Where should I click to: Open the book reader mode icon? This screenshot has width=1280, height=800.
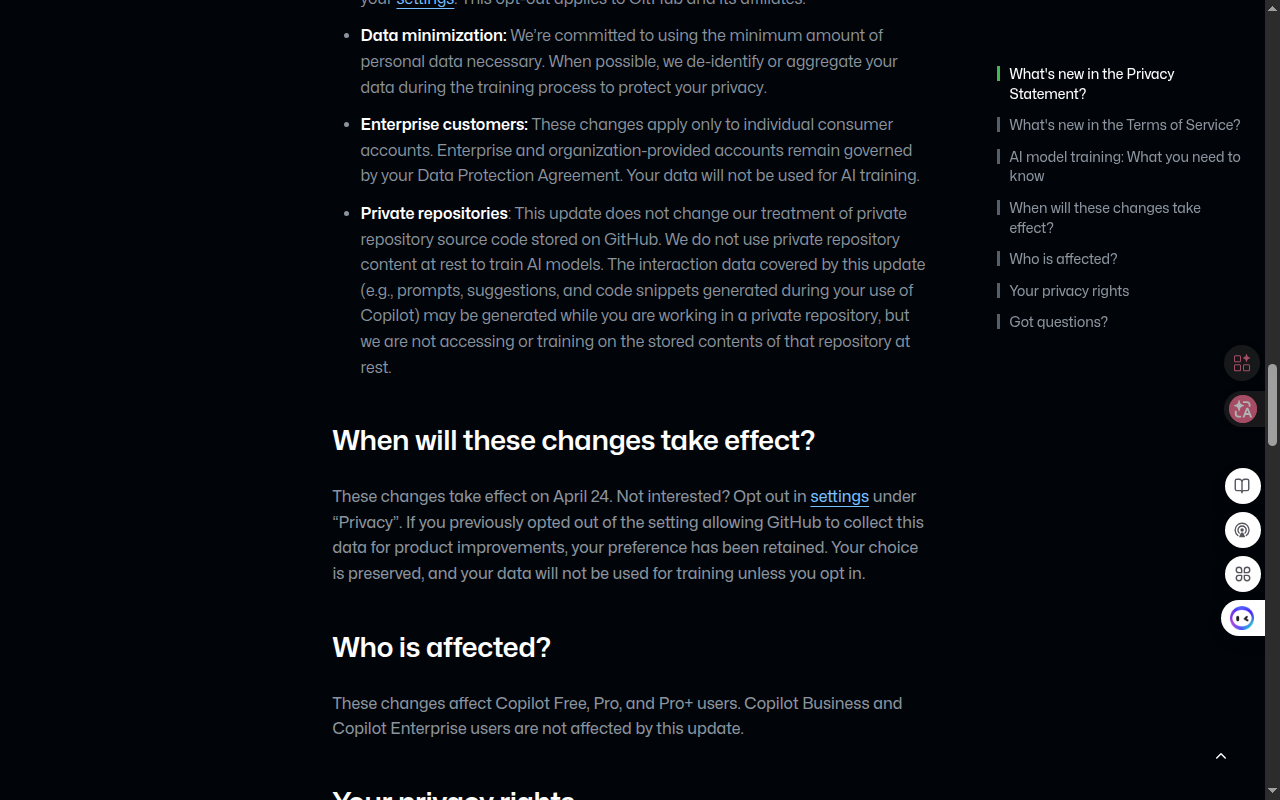click(1242, 486)
